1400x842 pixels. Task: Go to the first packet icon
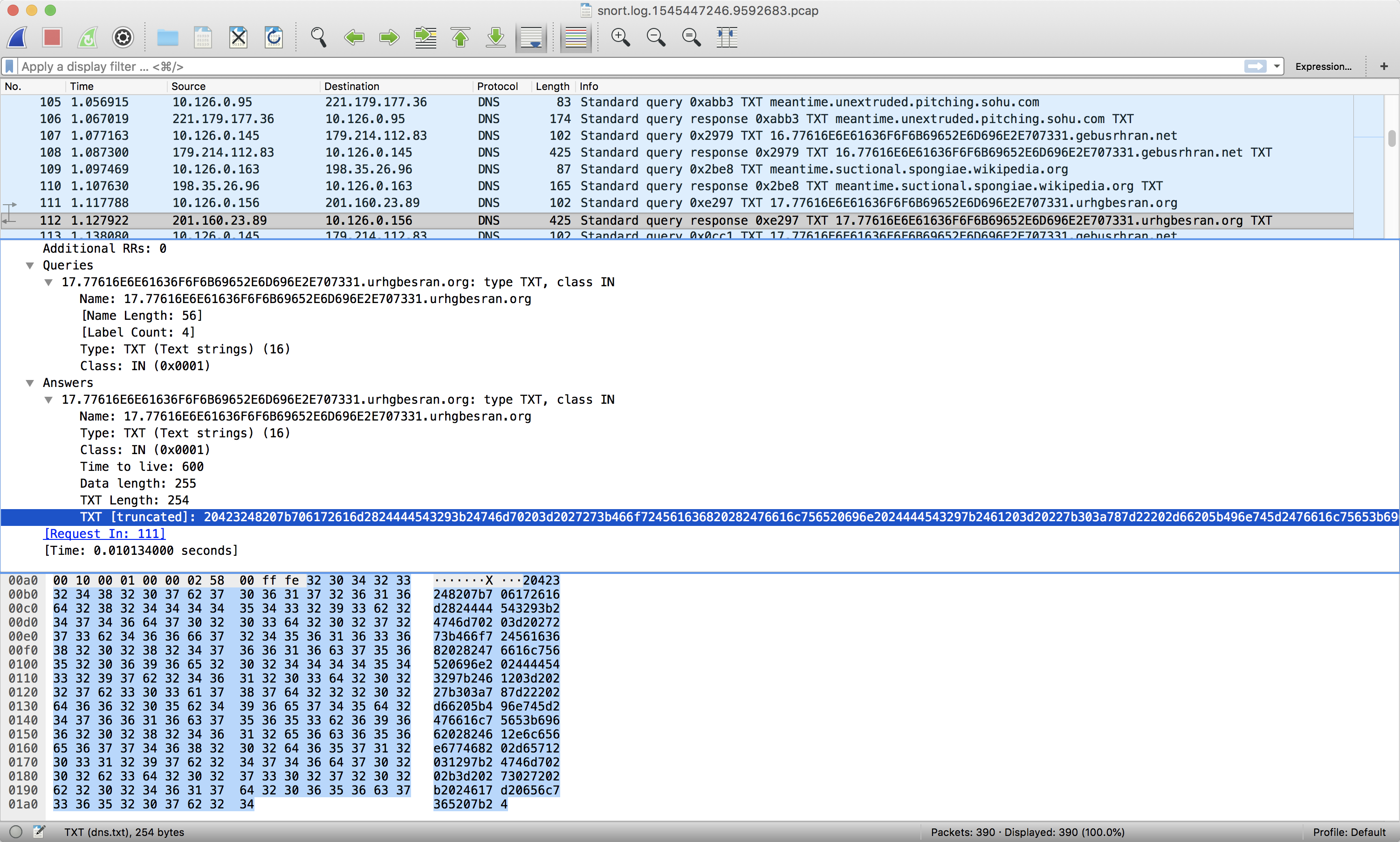[x=460, y=37]
